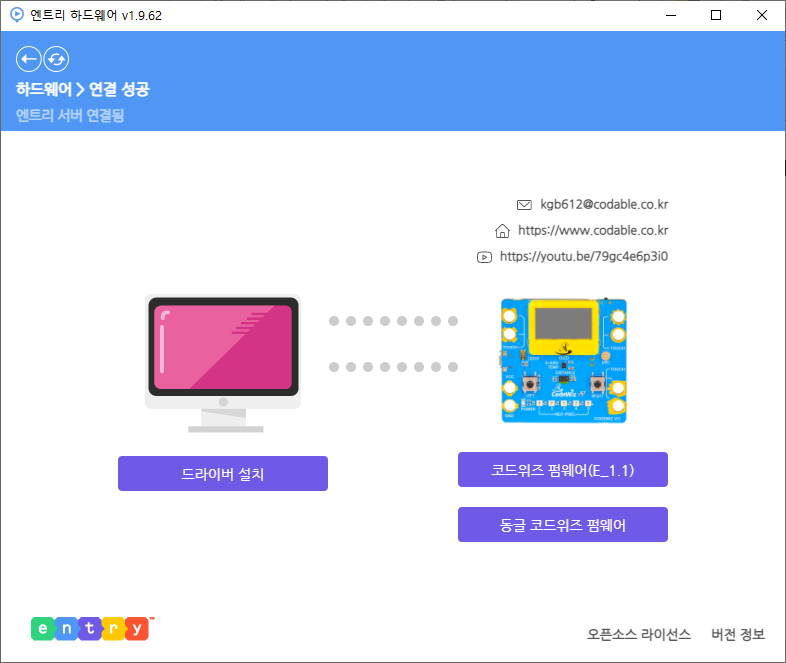
Task: Click the back arrow icon
Action: pos(29,59)
